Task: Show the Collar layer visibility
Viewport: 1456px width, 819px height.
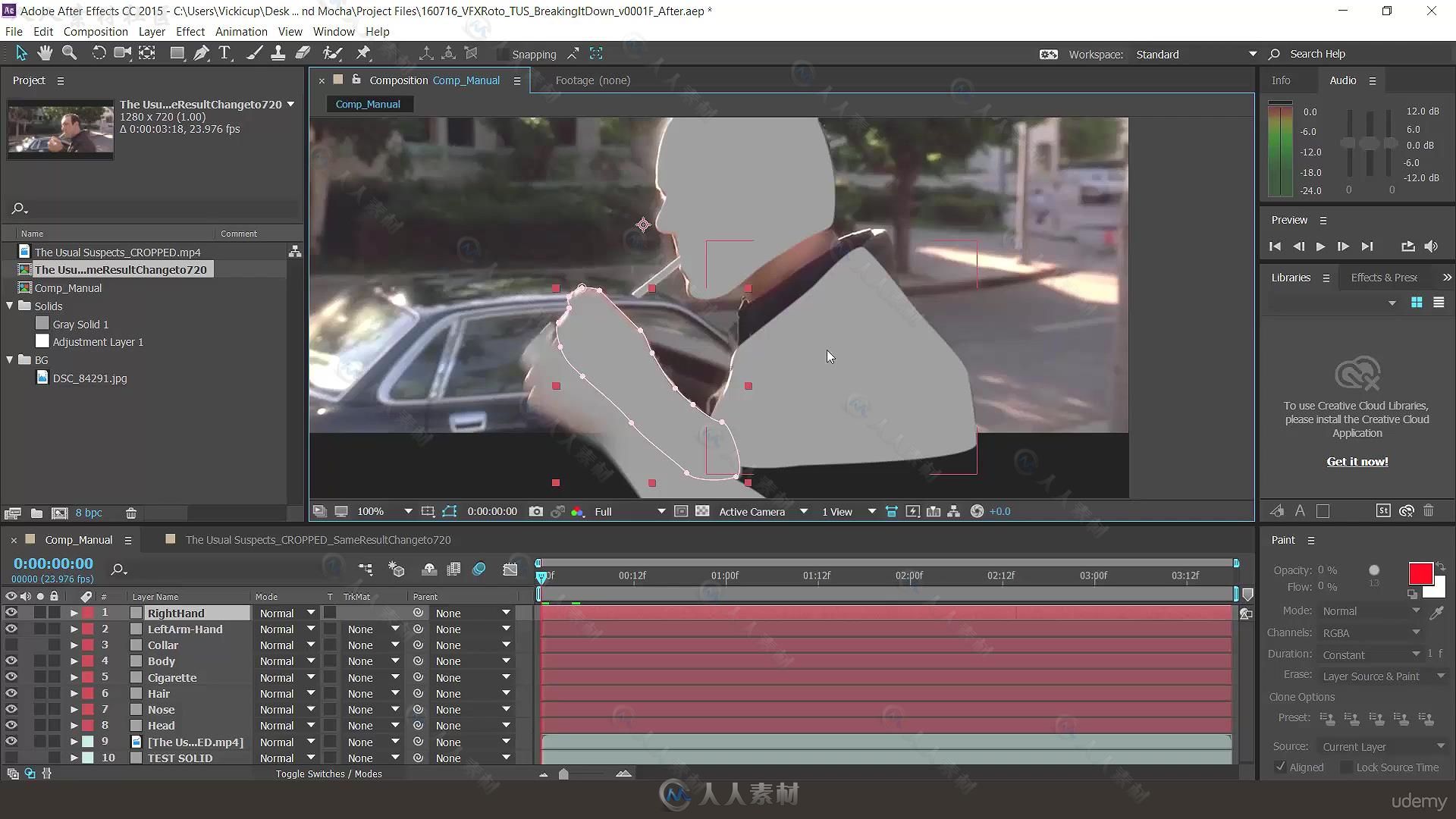Action: click(x=11, y=645)
